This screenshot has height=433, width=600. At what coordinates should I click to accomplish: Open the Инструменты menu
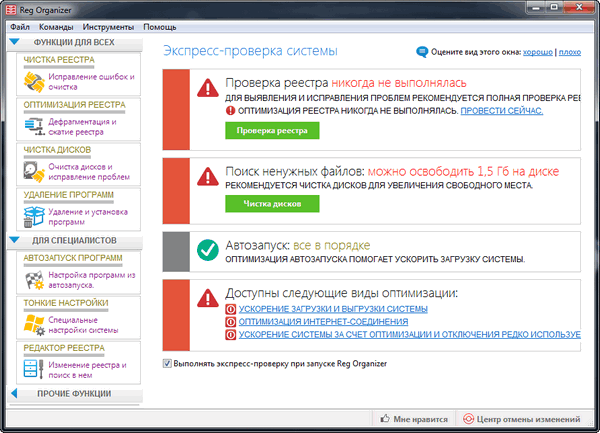click(x=108, y=27)
